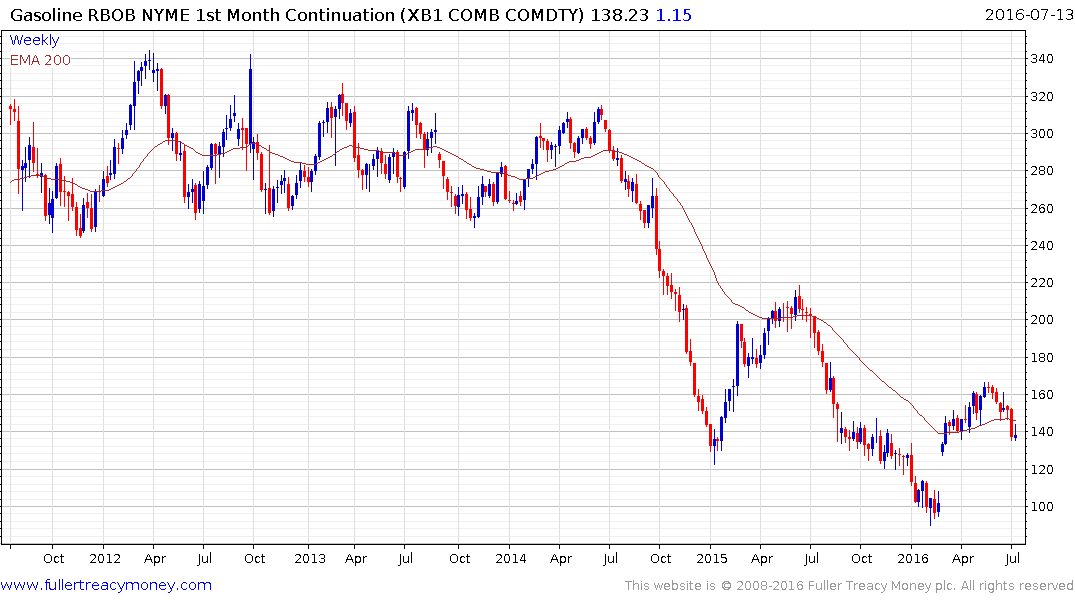
Task: Click the 300 price axis label
Action: coord(1042,134)
